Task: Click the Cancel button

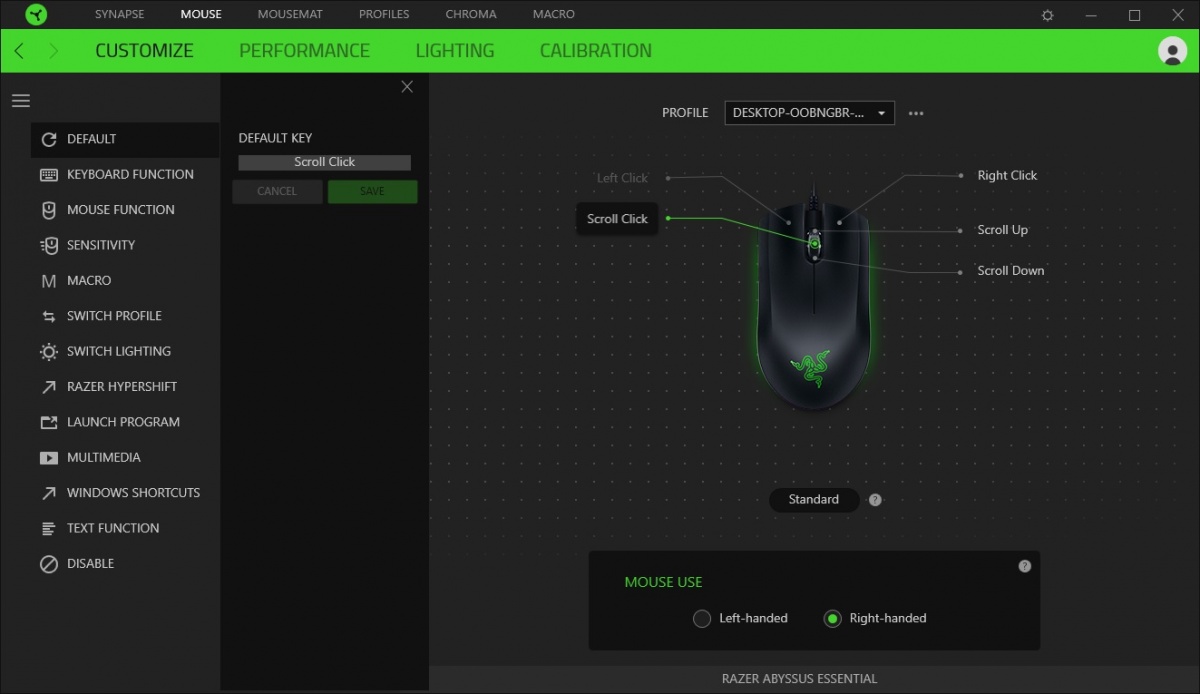Action: coord(277,191)
